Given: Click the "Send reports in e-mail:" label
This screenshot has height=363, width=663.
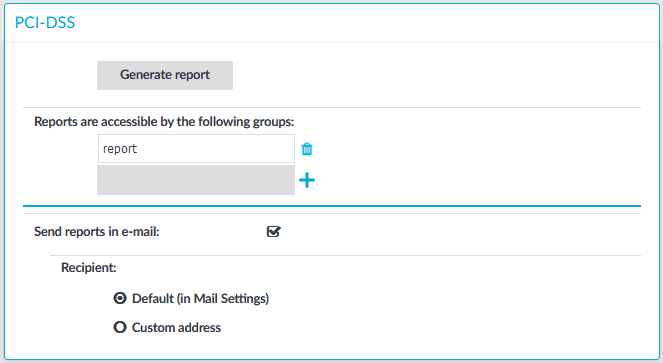Looking at the screenshot, I should (97, 232).
